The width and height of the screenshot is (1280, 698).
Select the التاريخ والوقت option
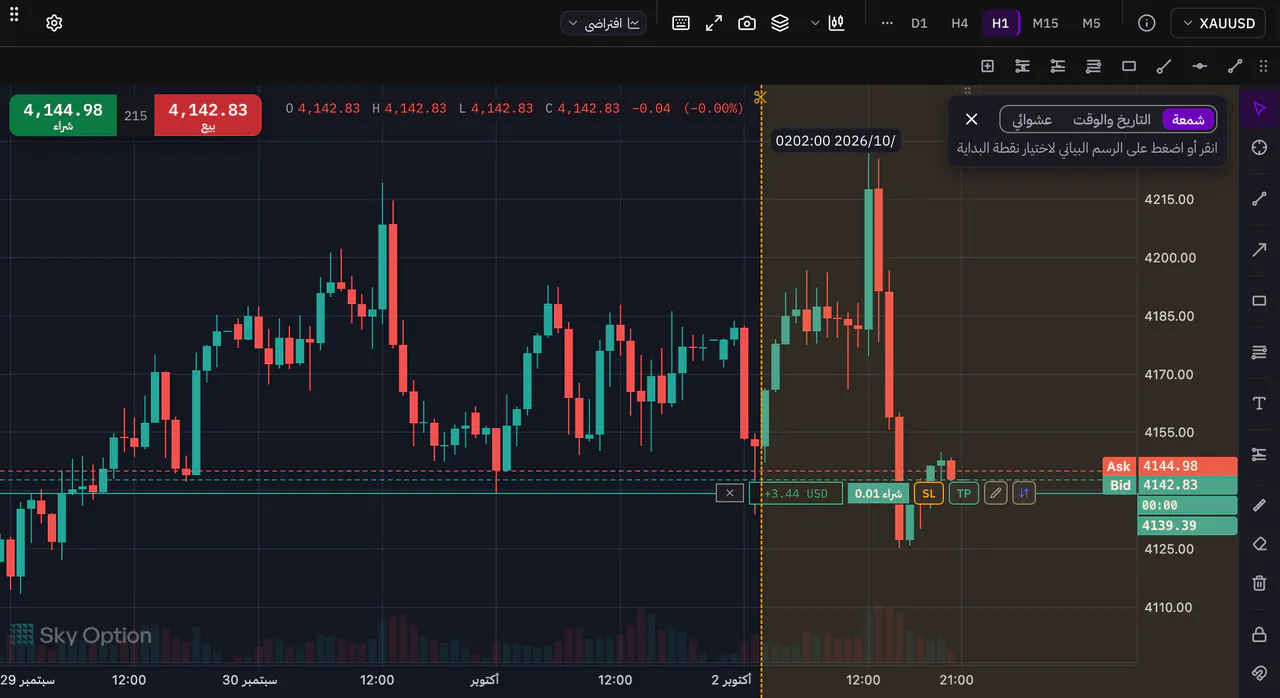click(1112, 120)
